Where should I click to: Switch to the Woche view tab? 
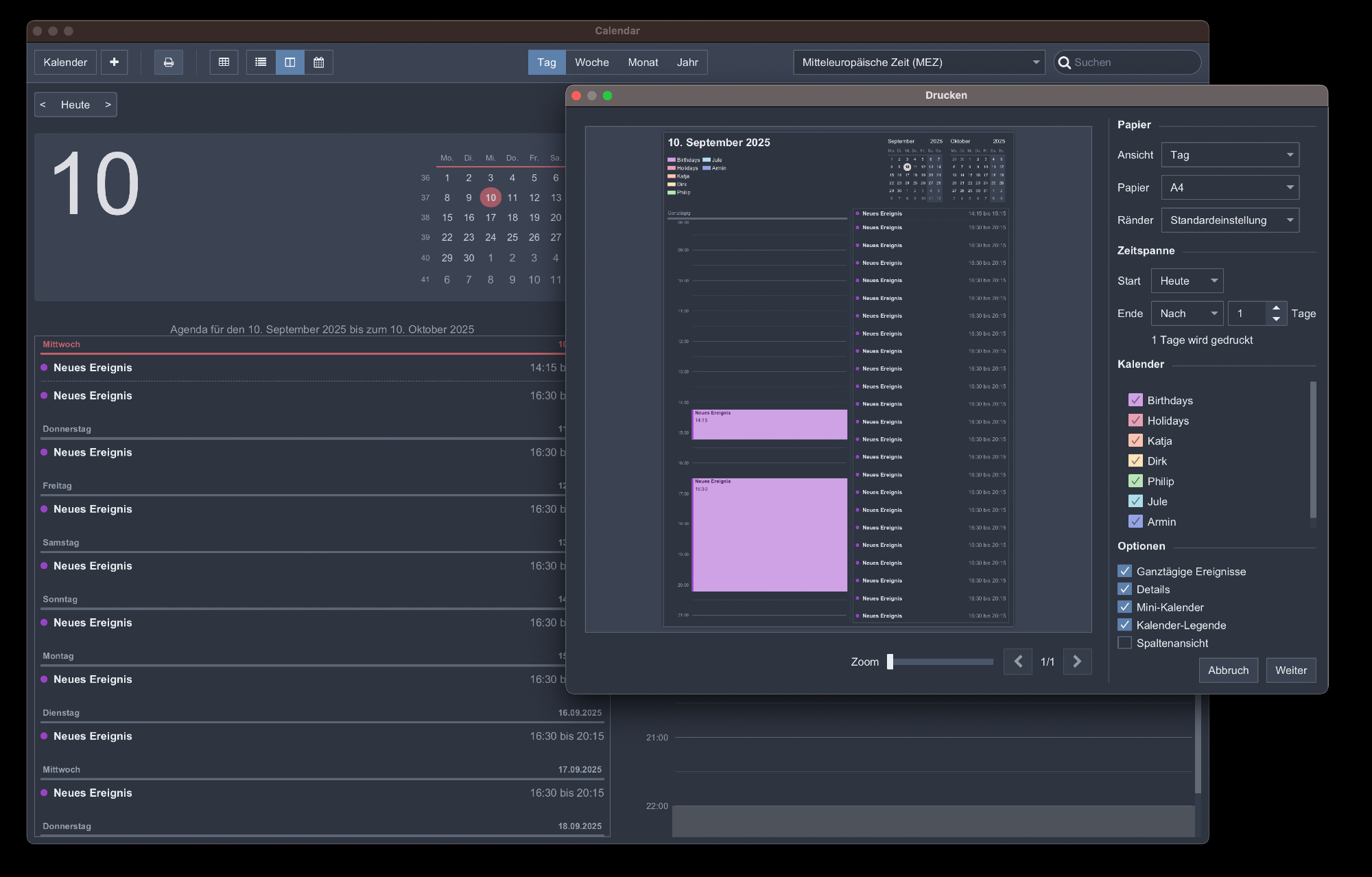click(x=591, y=62)
